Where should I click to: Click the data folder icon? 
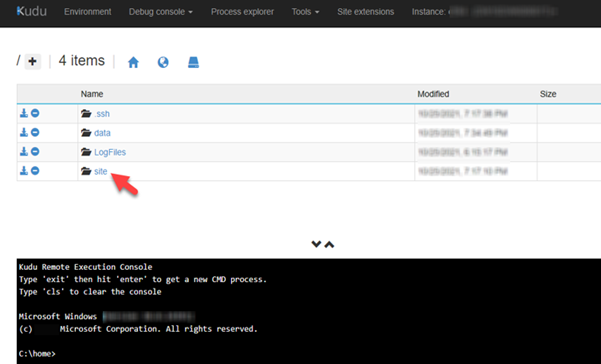[86, 133]
